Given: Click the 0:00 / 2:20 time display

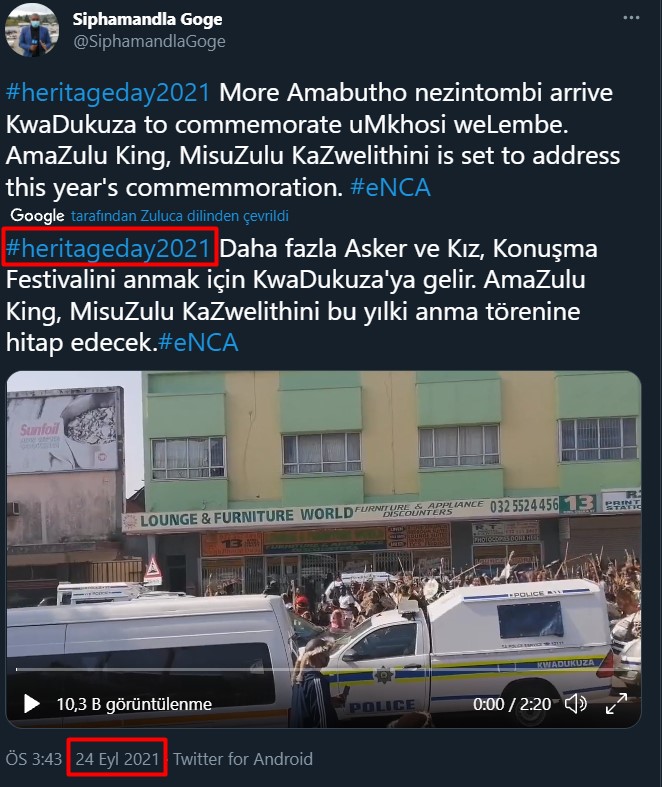Looking at the screenshot, I should (x=512, y=704).
